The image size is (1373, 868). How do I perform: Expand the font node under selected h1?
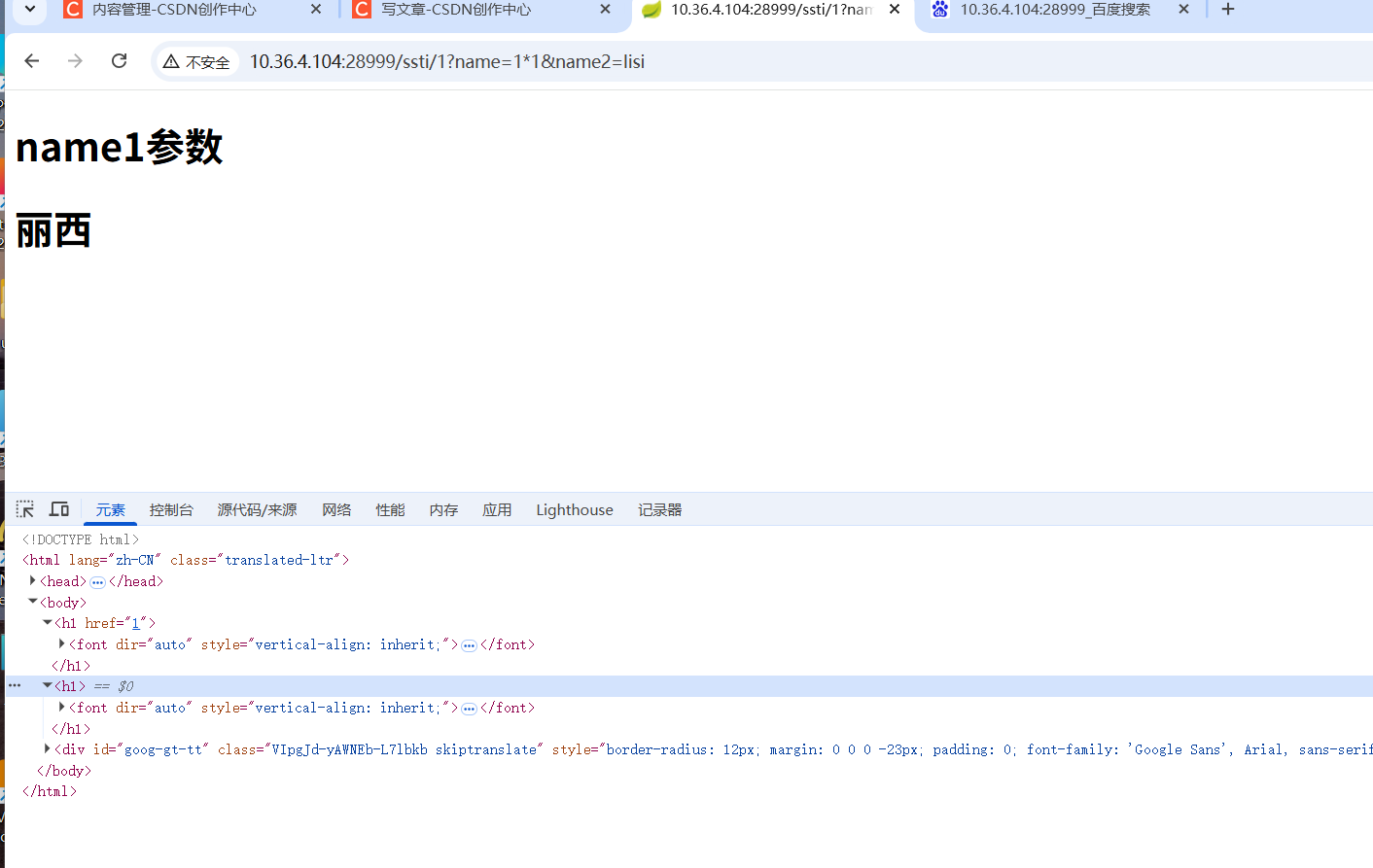click(x=62, y=707)
